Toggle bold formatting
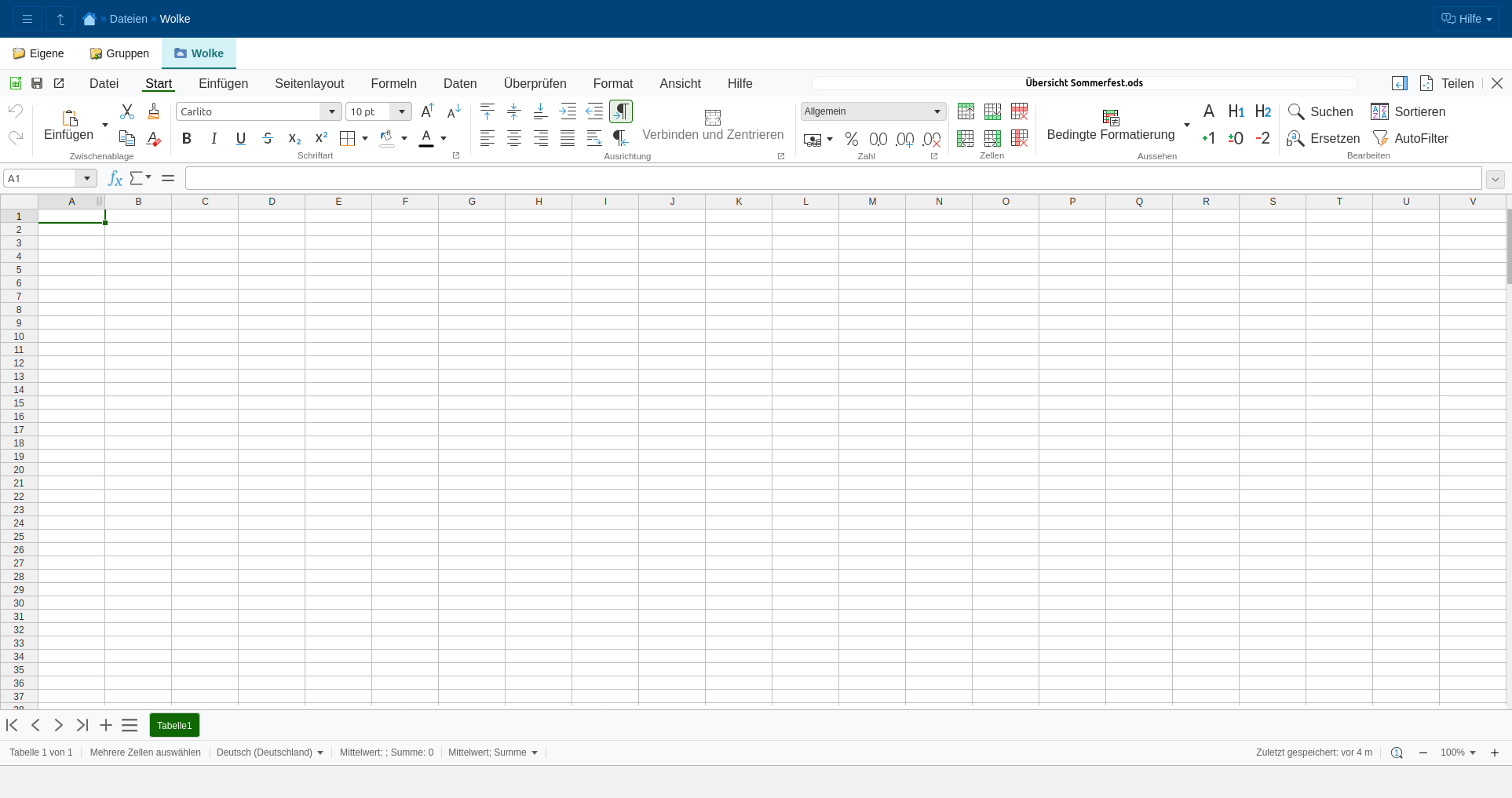This screenshot has height=798, width=1512. [187, 139]
